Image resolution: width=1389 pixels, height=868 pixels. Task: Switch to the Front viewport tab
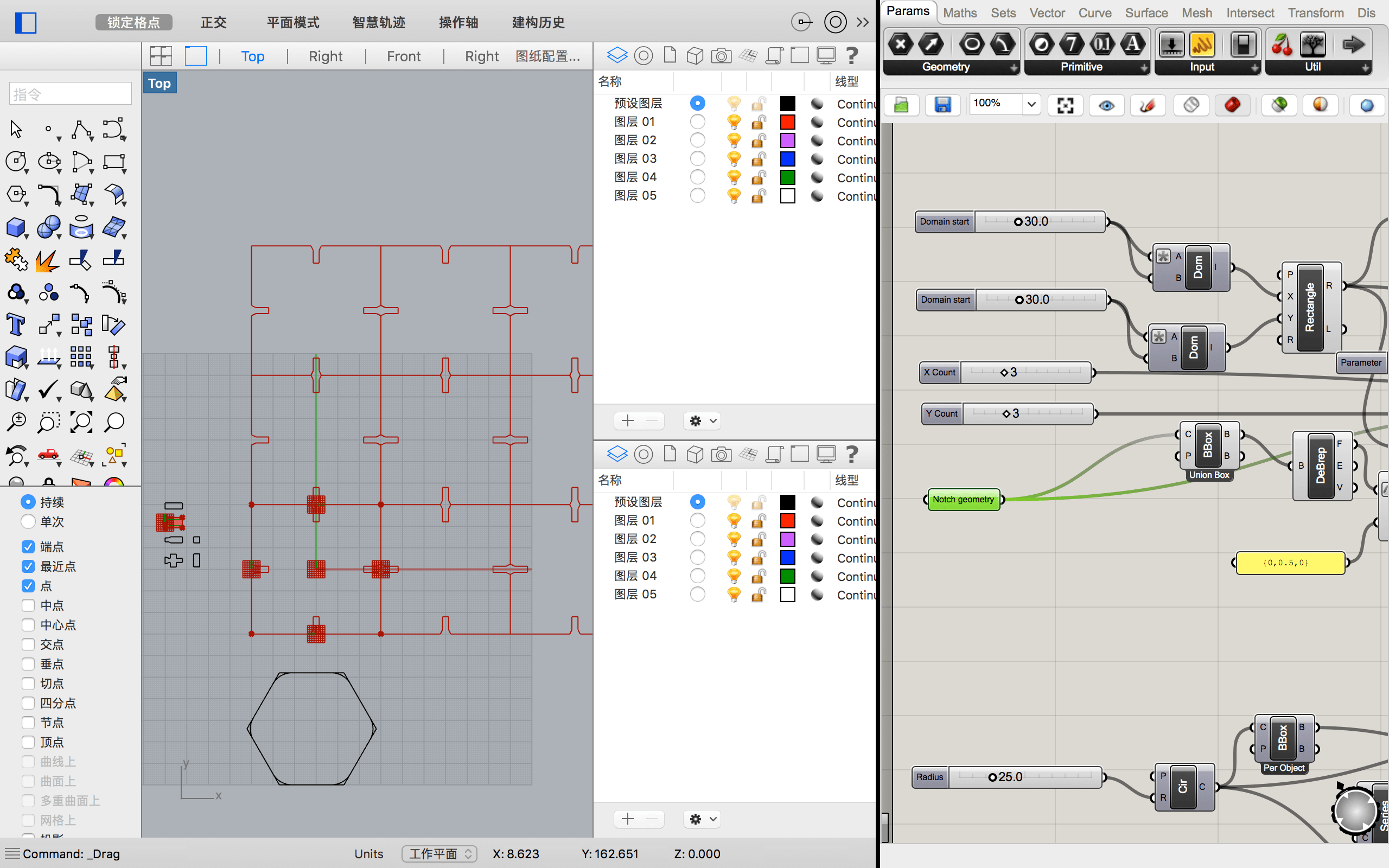pos(404,56)
